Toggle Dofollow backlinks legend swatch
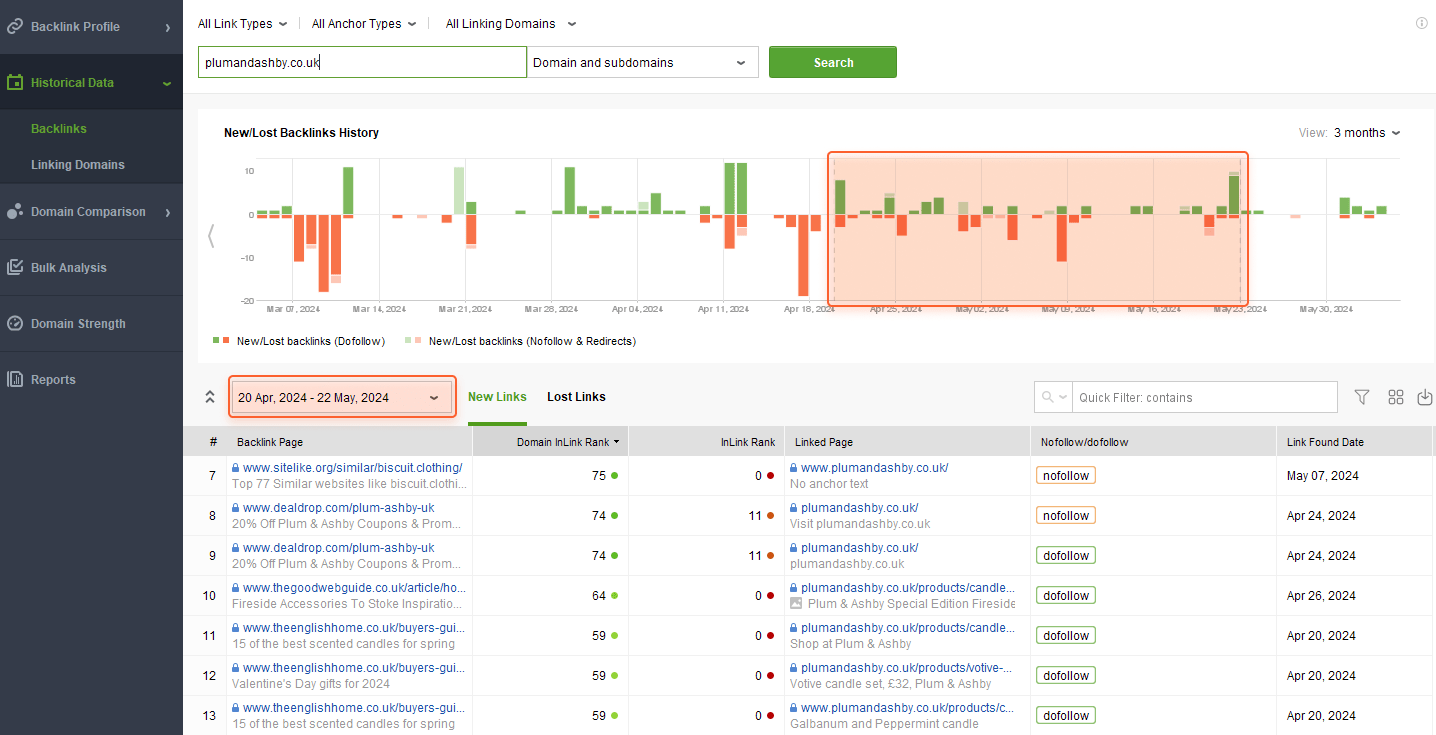This screenshot has width=1436, height=735. pyautogui.click(x=221, y=341)
